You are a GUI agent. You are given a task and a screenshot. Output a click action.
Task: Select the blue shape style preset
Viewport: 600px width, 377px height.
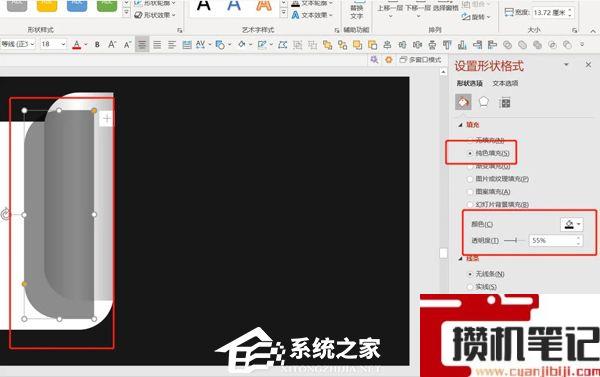click(77, 5)
